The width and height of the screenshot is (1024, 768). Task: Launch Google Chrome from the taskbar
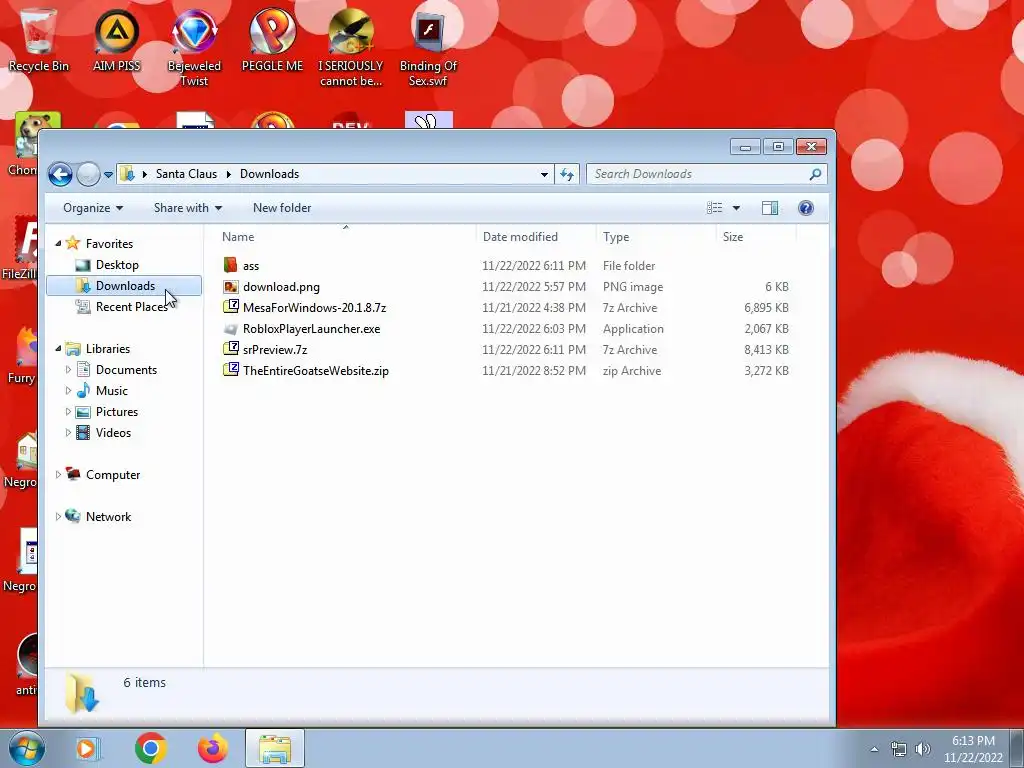[151, 748]
